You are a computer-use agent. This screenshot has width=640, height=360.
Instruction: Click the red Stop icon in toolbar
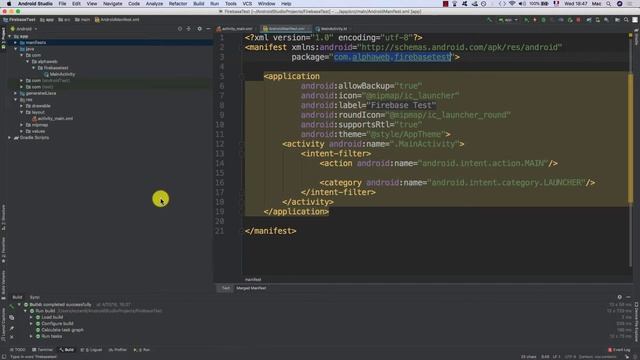(578, 20)
